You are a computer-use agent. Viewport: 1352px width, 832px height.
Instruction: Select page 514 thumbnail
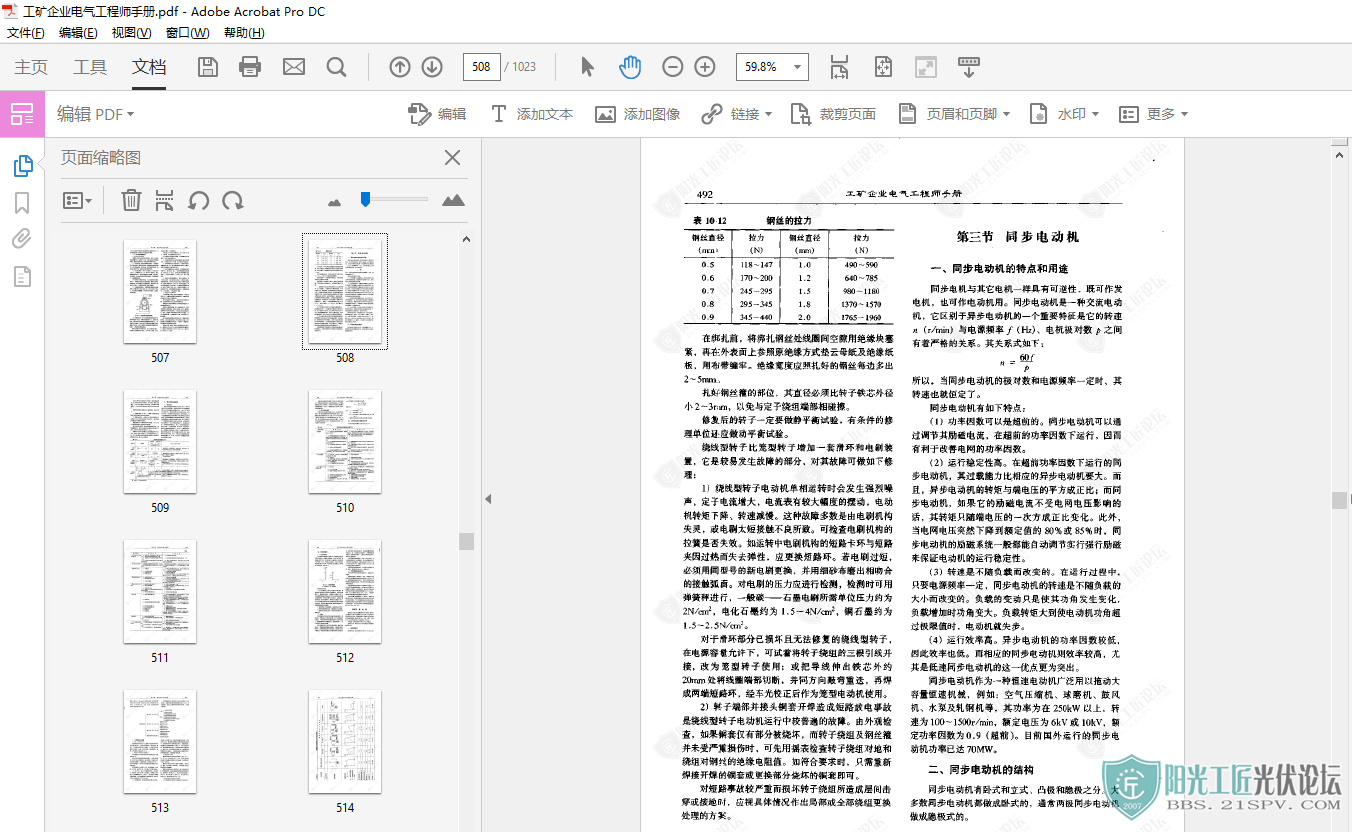pyautogui.click(x=345, y=741)
